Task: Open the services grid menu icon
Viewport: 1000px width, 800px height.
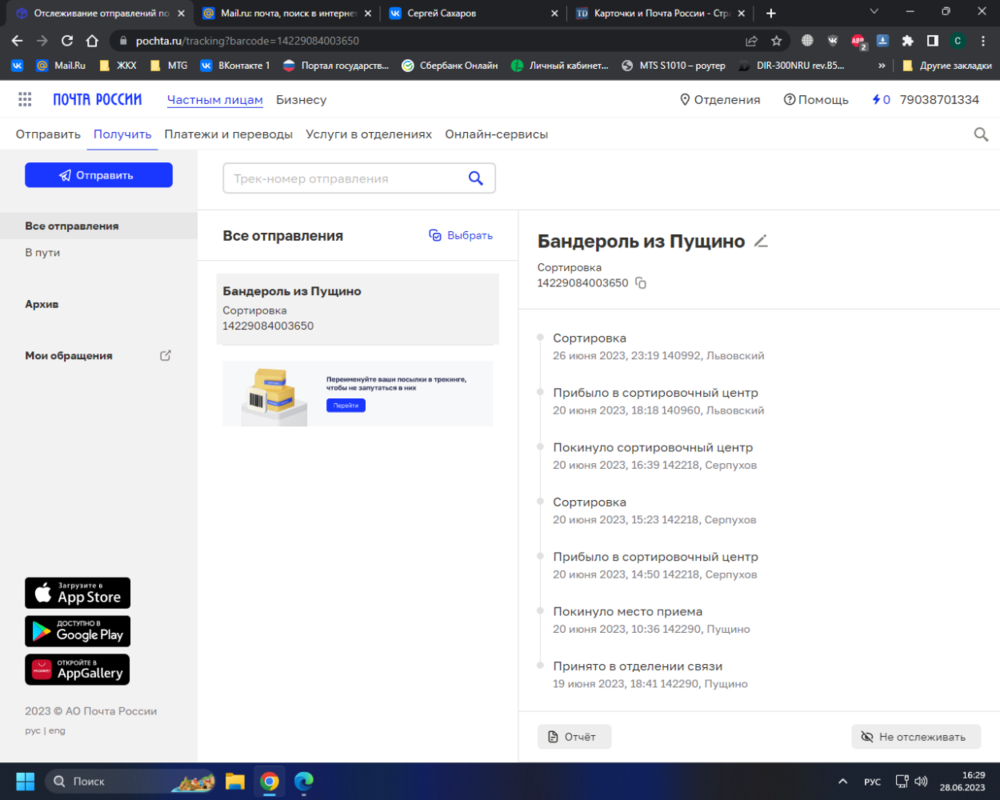Action: (25, 100)
